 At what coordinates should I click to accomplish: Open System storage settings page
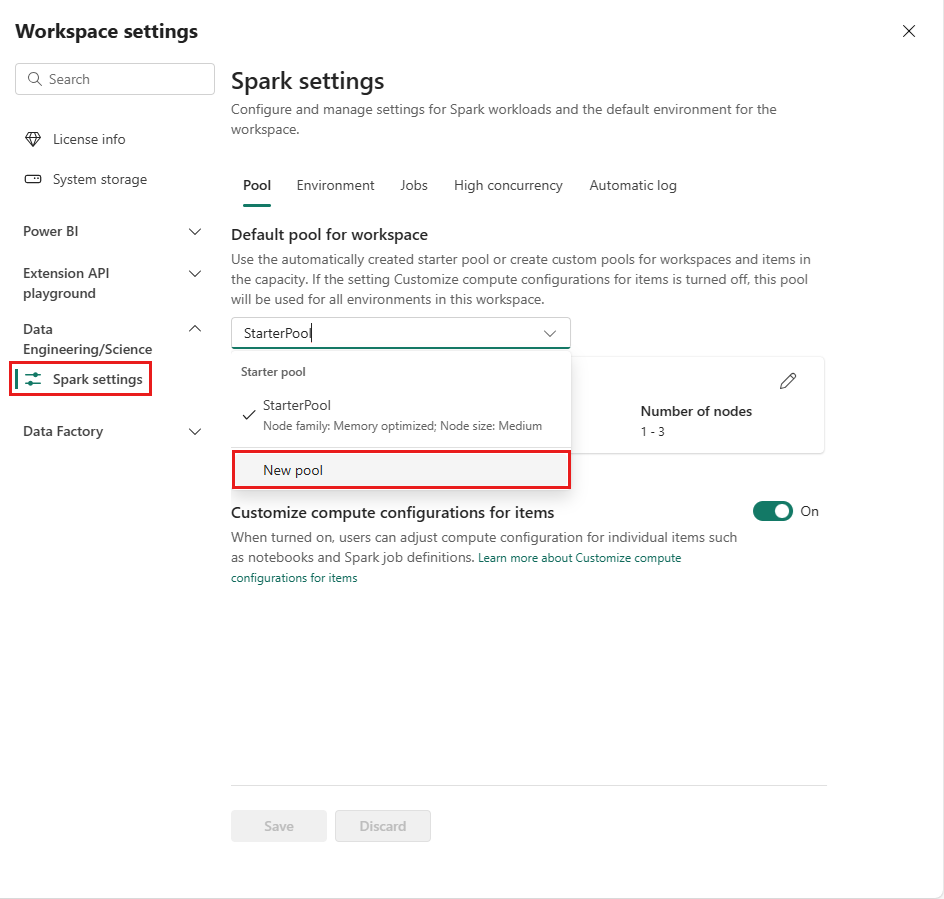(x=85, y=179)
